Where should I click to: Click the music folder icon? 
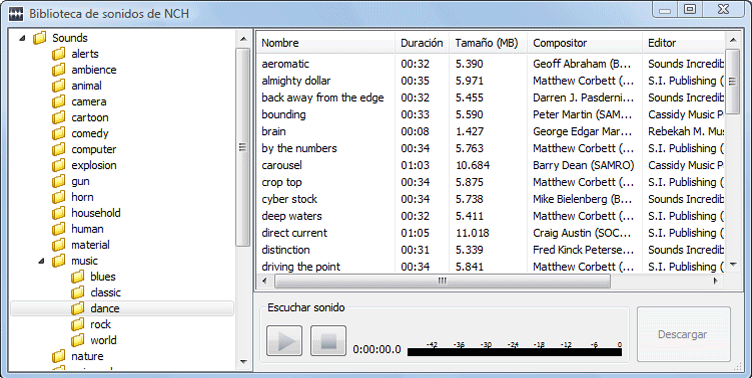tap(59, 260)
